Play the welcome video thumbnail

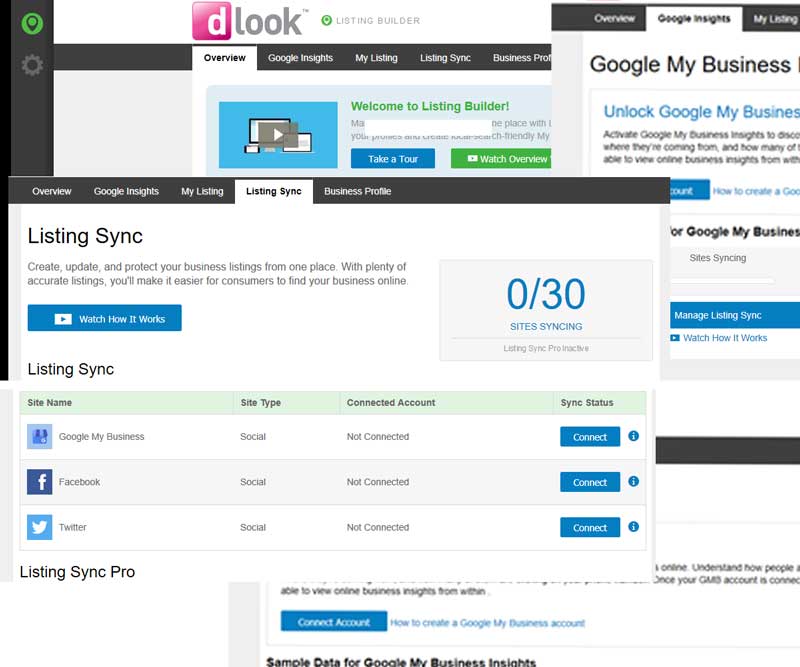tap(278, 135)
